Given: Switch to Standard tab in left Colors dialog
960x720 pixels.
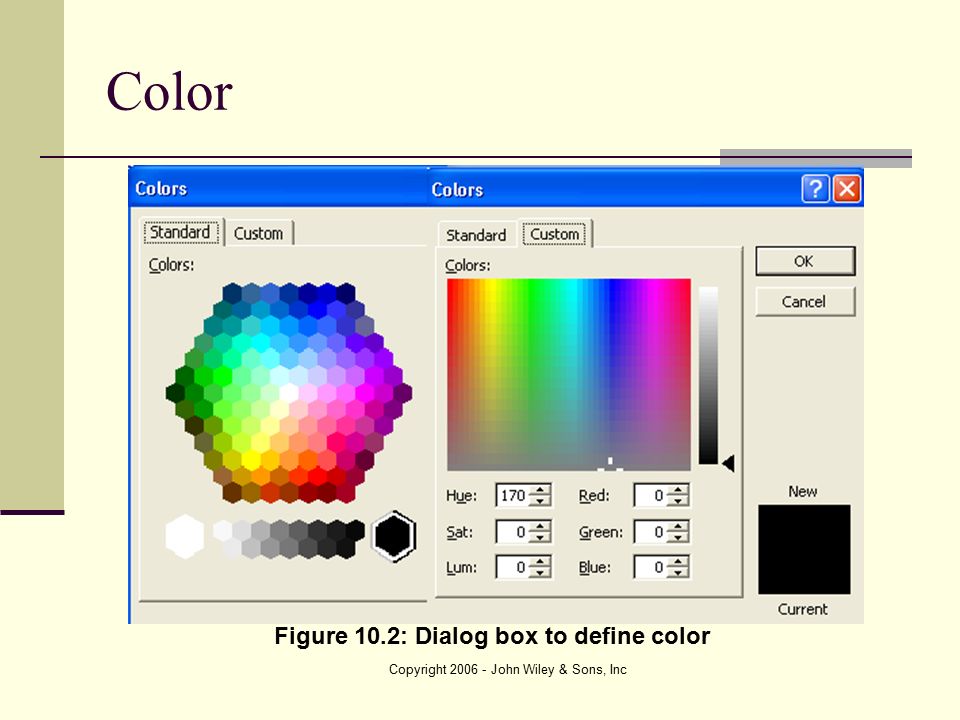Looking at the screenshot, I should point(180,233).
